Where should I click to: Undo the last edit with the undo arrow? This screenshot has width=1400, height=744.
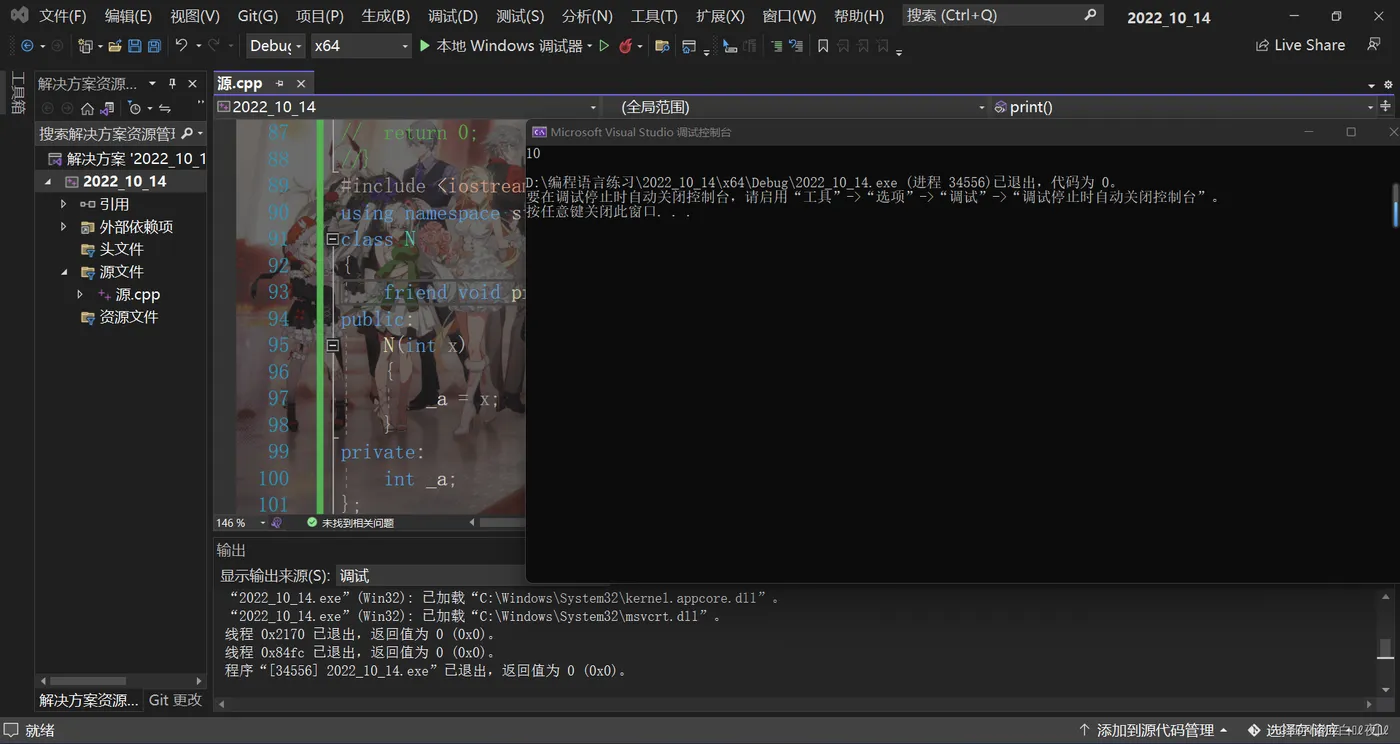point(181,45)
